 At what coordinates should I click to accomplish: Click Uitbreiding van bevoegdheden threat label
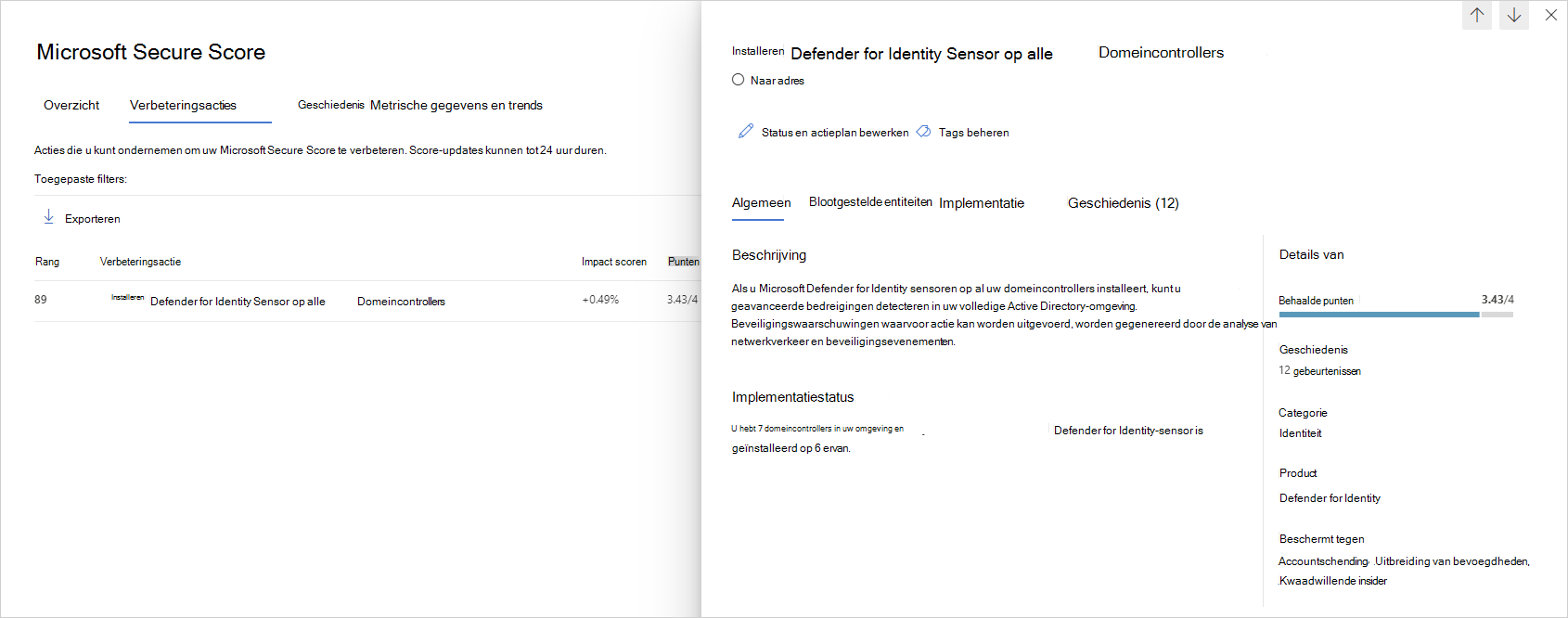click(1452, 561)
